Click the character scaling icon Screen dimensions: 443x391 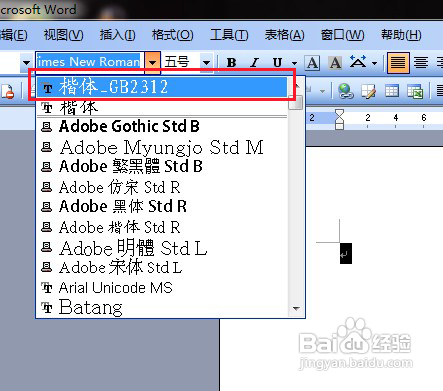[x=358, y=62]
